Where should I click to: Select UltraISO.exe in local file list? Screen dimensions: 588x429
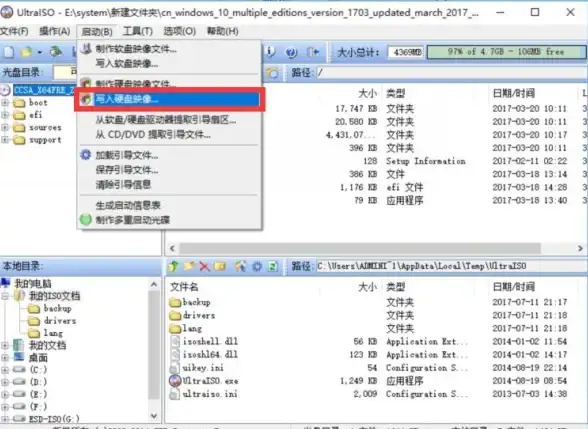[x=210, y=381]
